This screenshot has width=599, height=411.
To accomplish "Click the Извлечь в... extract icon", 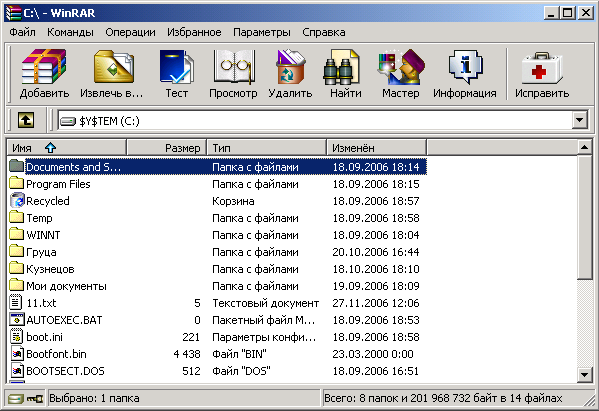I will (112, 73).
